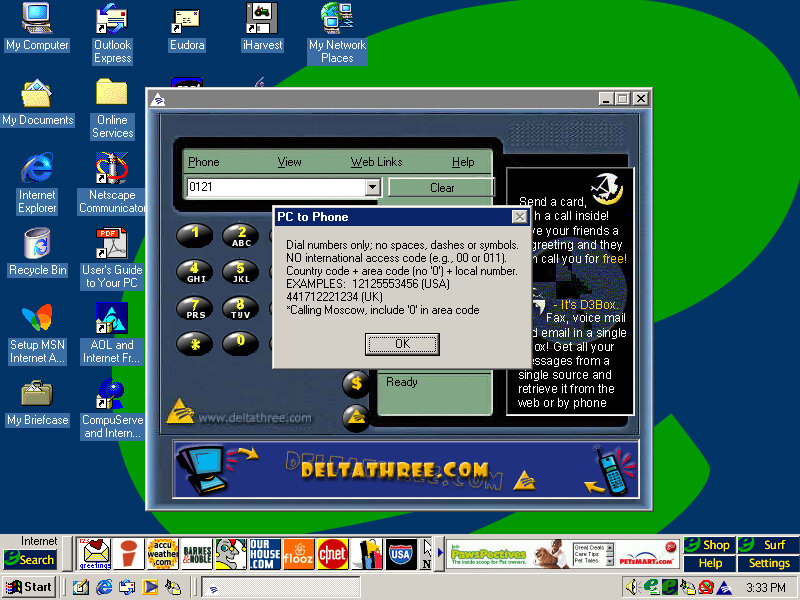Image resolution: width=800 pixels, height=600 pixels.
Task: Open the View menu
Action: pos(289,162)
